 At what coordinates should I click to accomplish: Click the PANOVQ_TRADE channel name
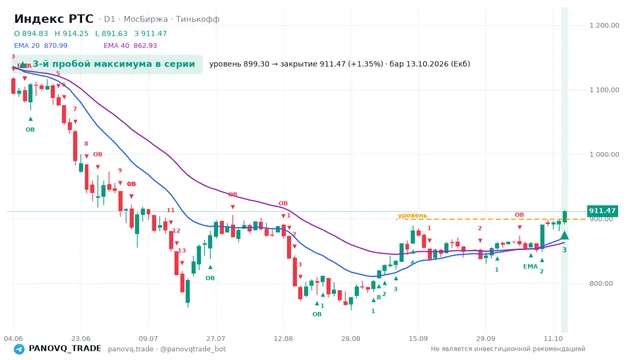pyautogui.click(x=65, y=349)
